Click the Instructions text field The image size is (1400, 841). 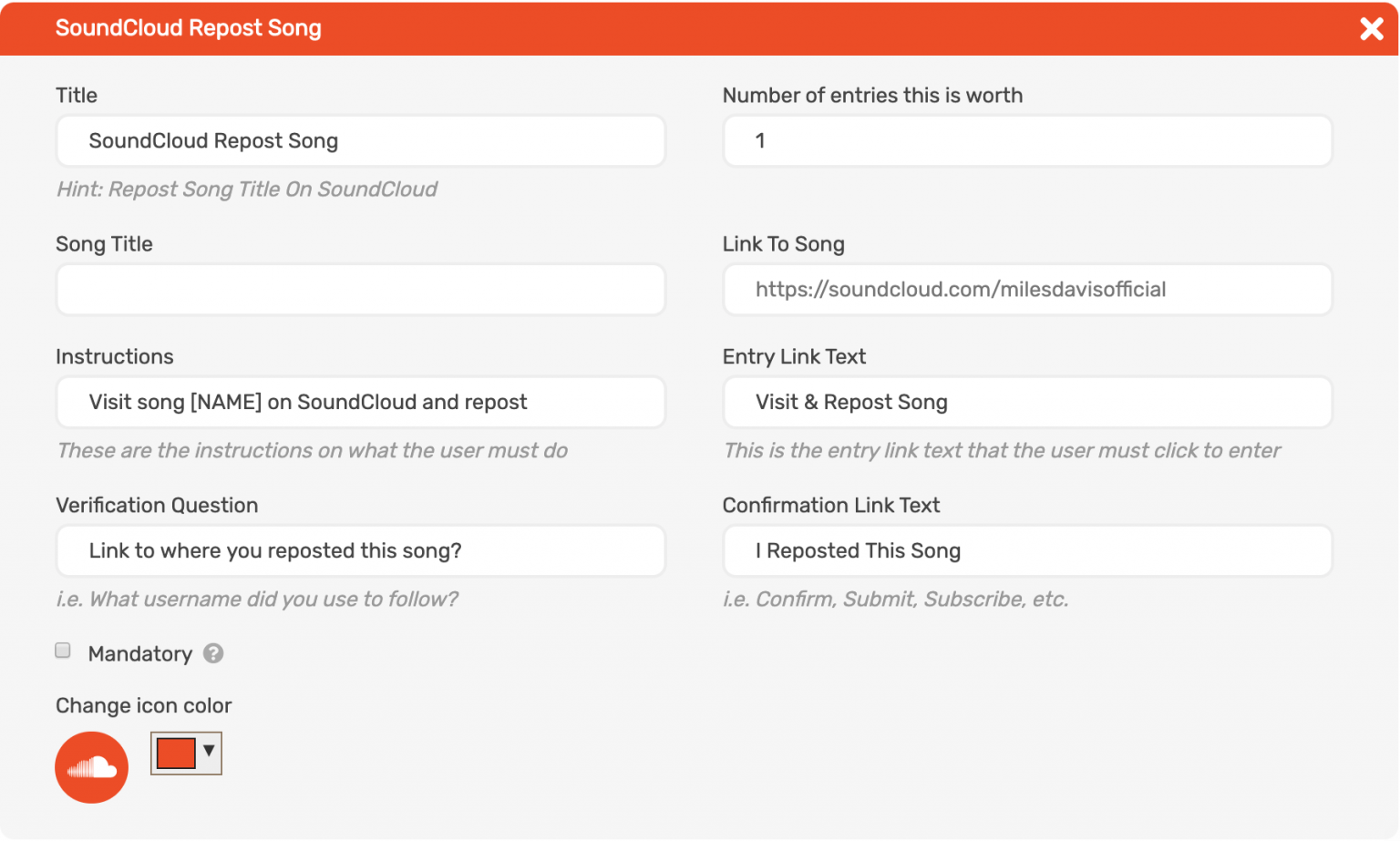[360, 402]
